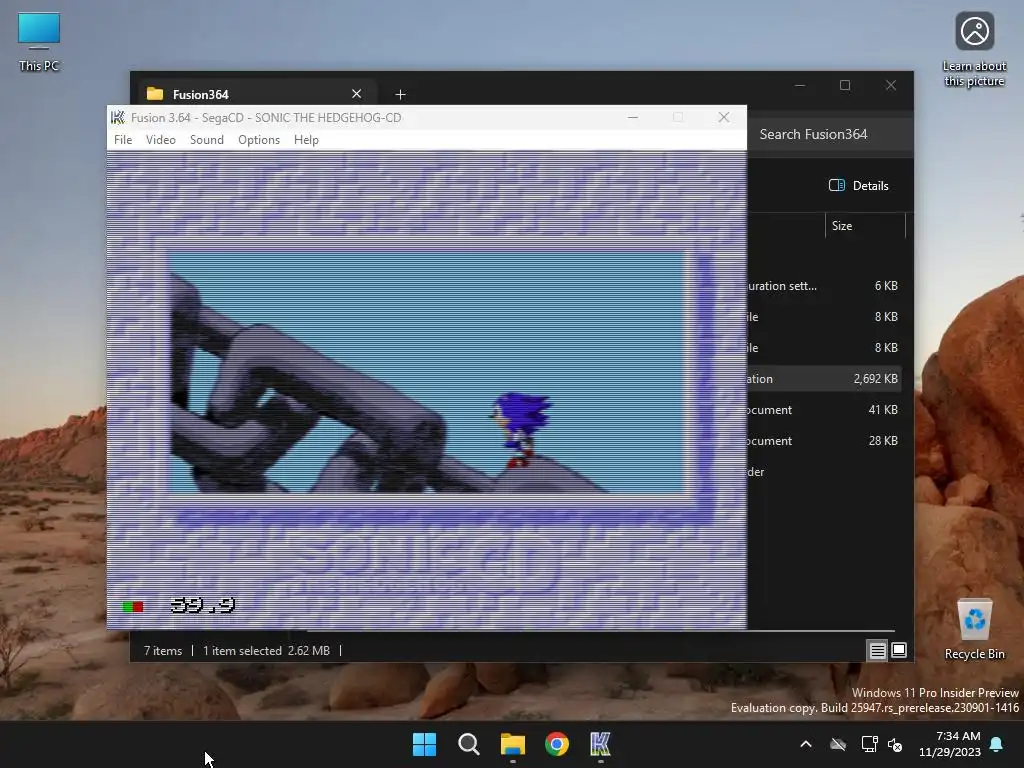Screen dimensions: 1024x768
Task: Open the Windows Start menu
Action: pos(424,744)
